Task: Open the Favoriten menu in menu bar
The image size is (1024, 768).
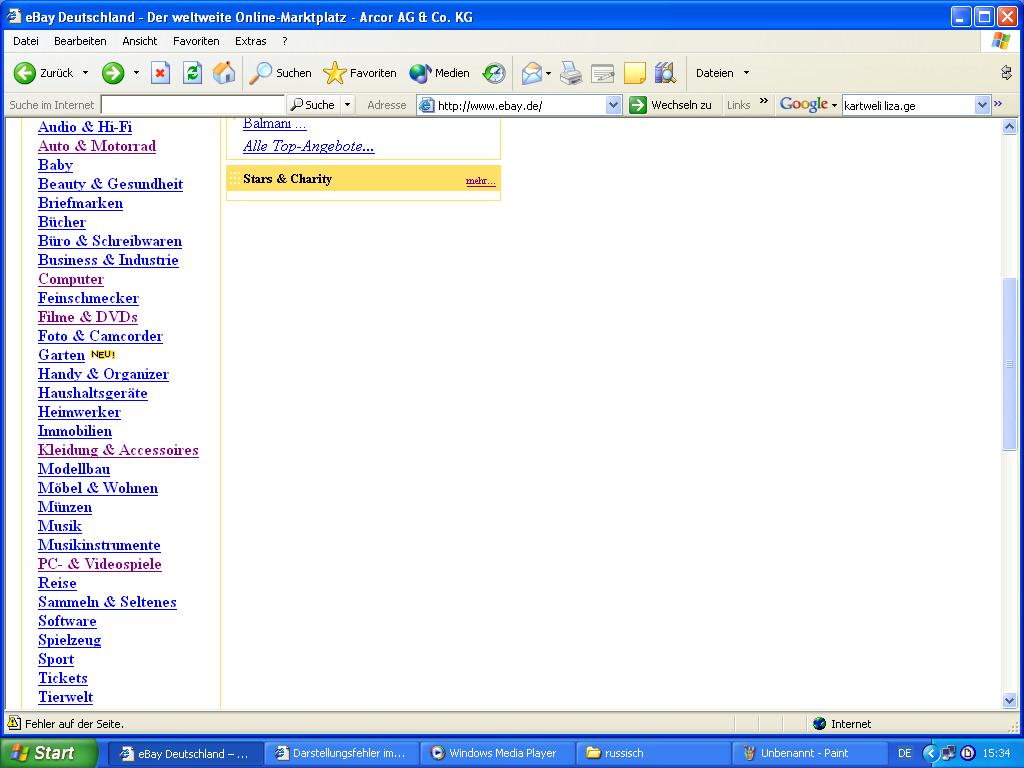Action: pyautogui.click(x=196, y=40)
